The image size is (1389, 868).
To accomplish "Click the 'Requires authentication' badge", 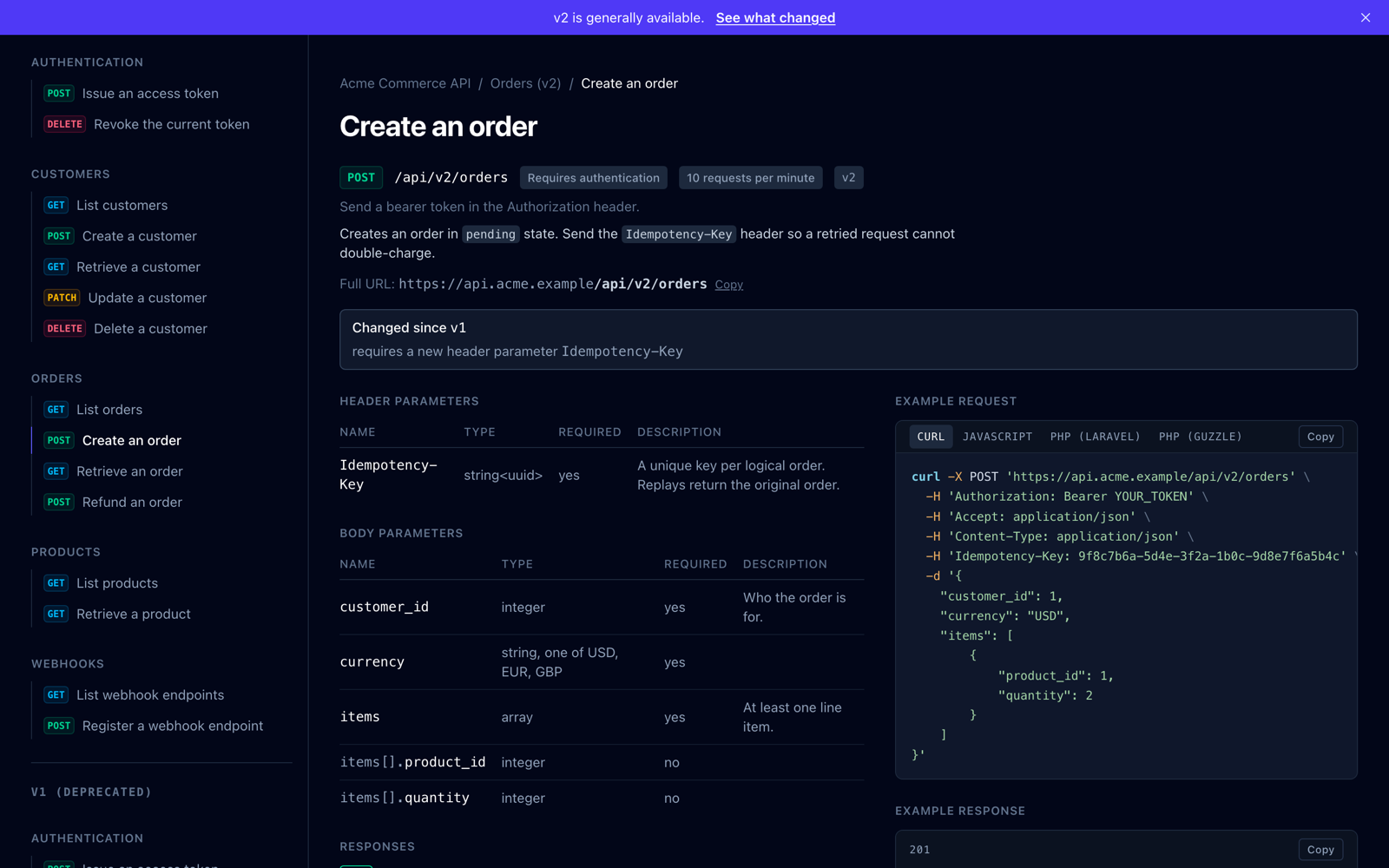I will coord(594,178).
